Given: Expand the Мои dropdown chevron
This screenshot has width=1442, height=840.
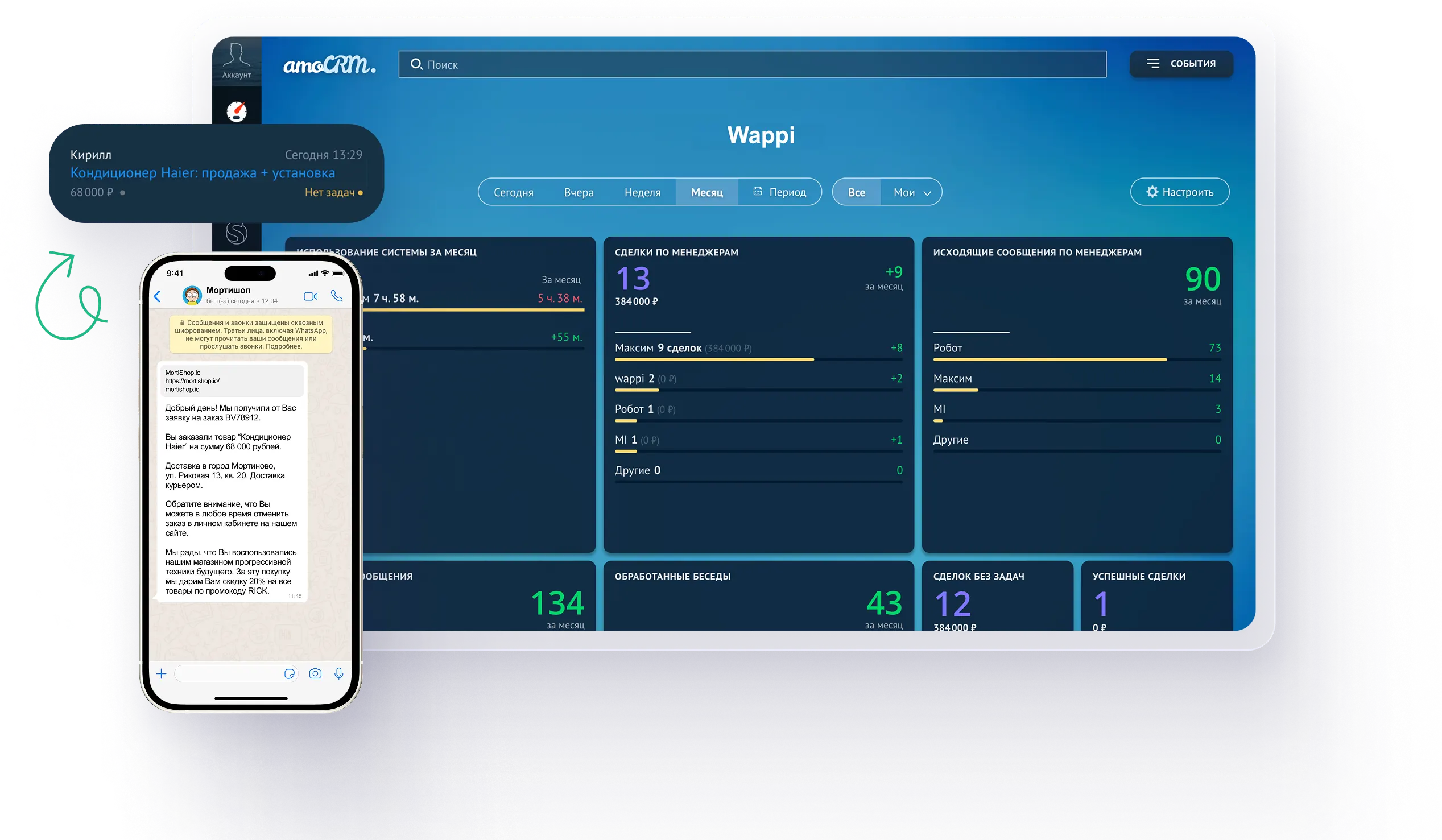Looking at the screenshot, I should 927,193.
